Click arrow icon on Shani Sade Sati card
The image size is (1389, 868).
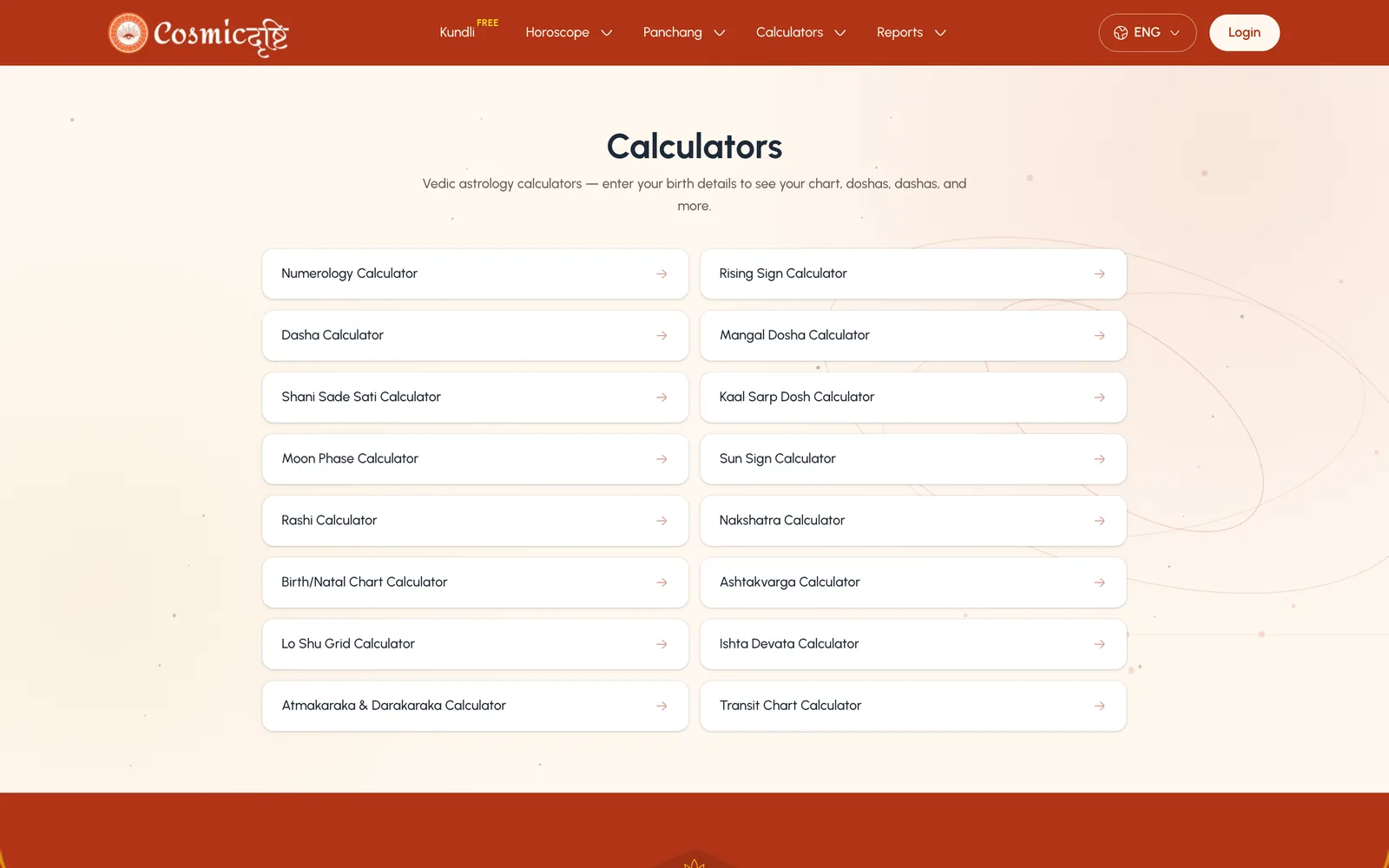(662, 398)
